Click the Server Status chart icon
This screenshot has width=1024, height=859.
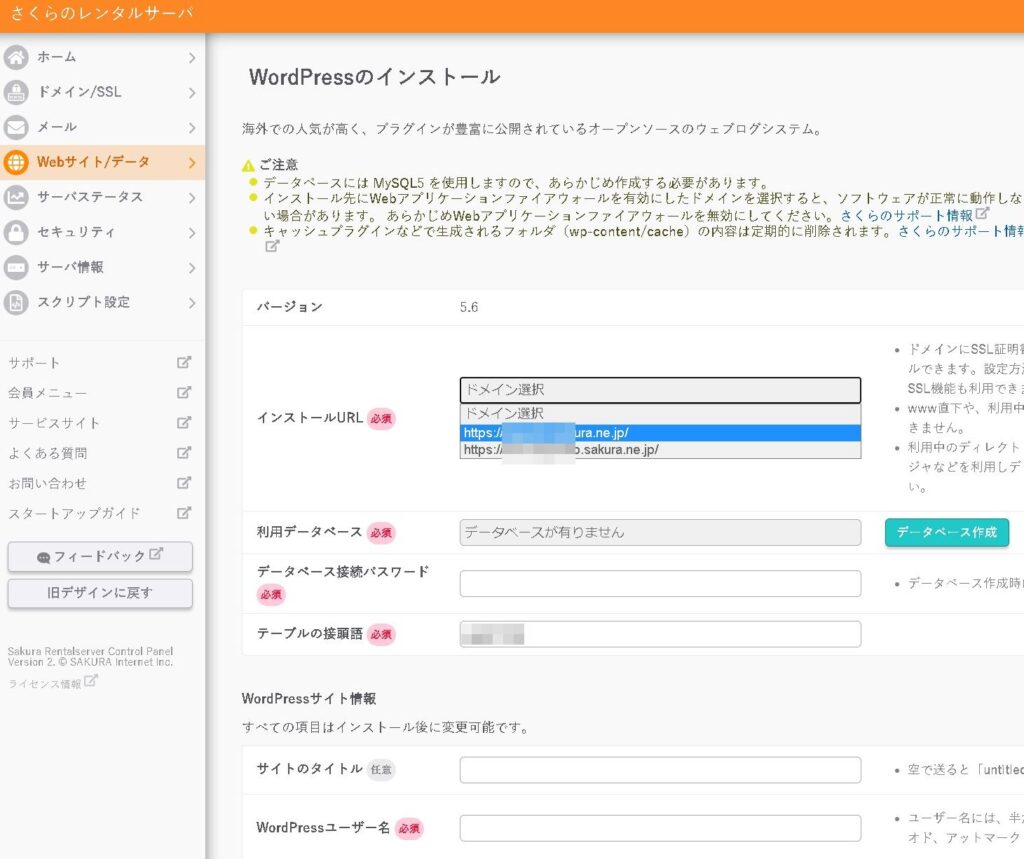[16, 197]
